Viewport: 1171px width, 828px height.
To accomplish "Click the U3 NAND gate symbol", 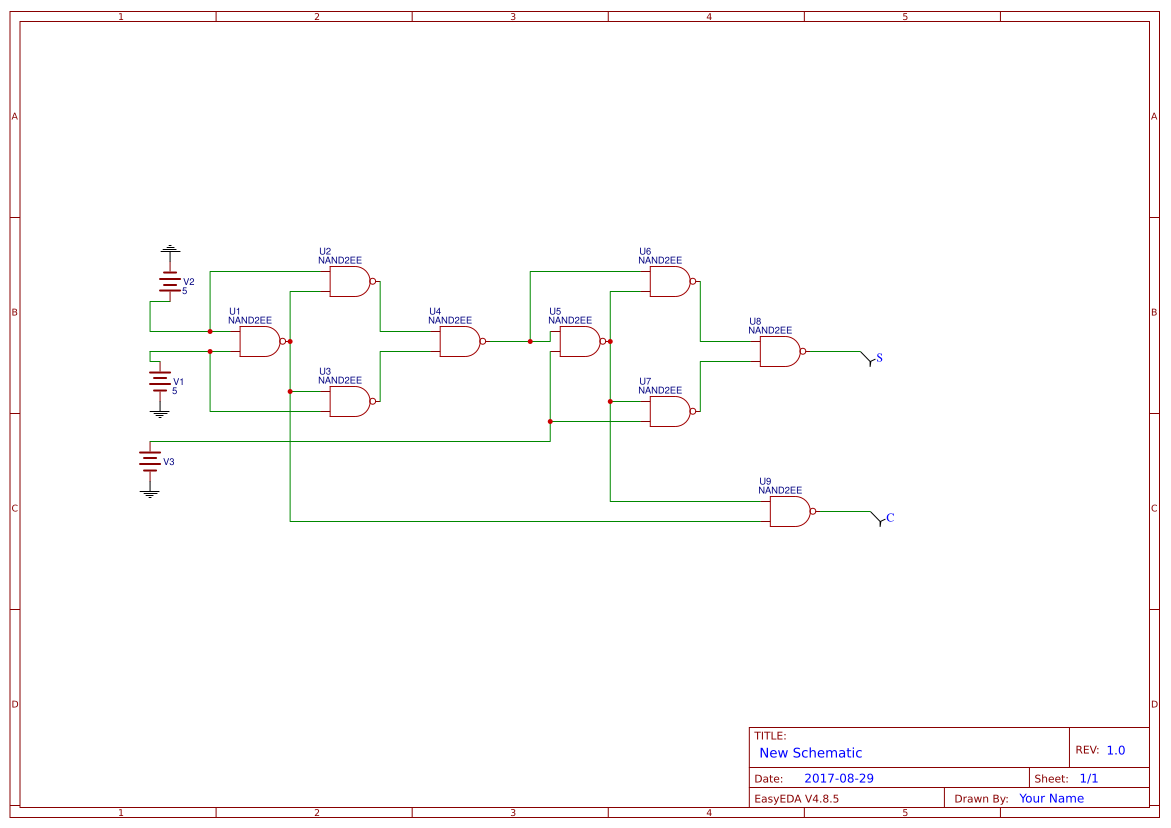I will 352,401.
